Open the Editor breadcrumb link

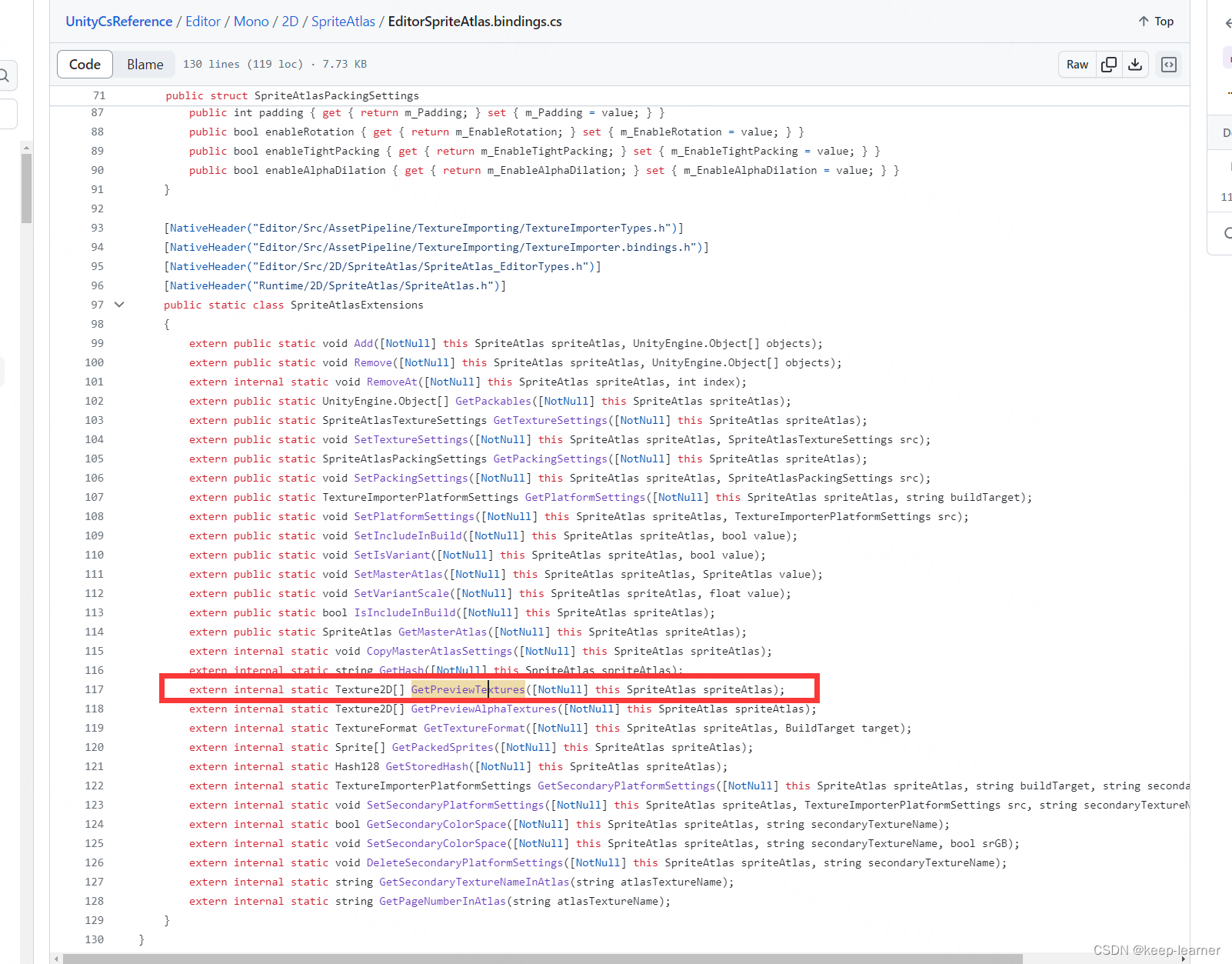click(203, 21)
